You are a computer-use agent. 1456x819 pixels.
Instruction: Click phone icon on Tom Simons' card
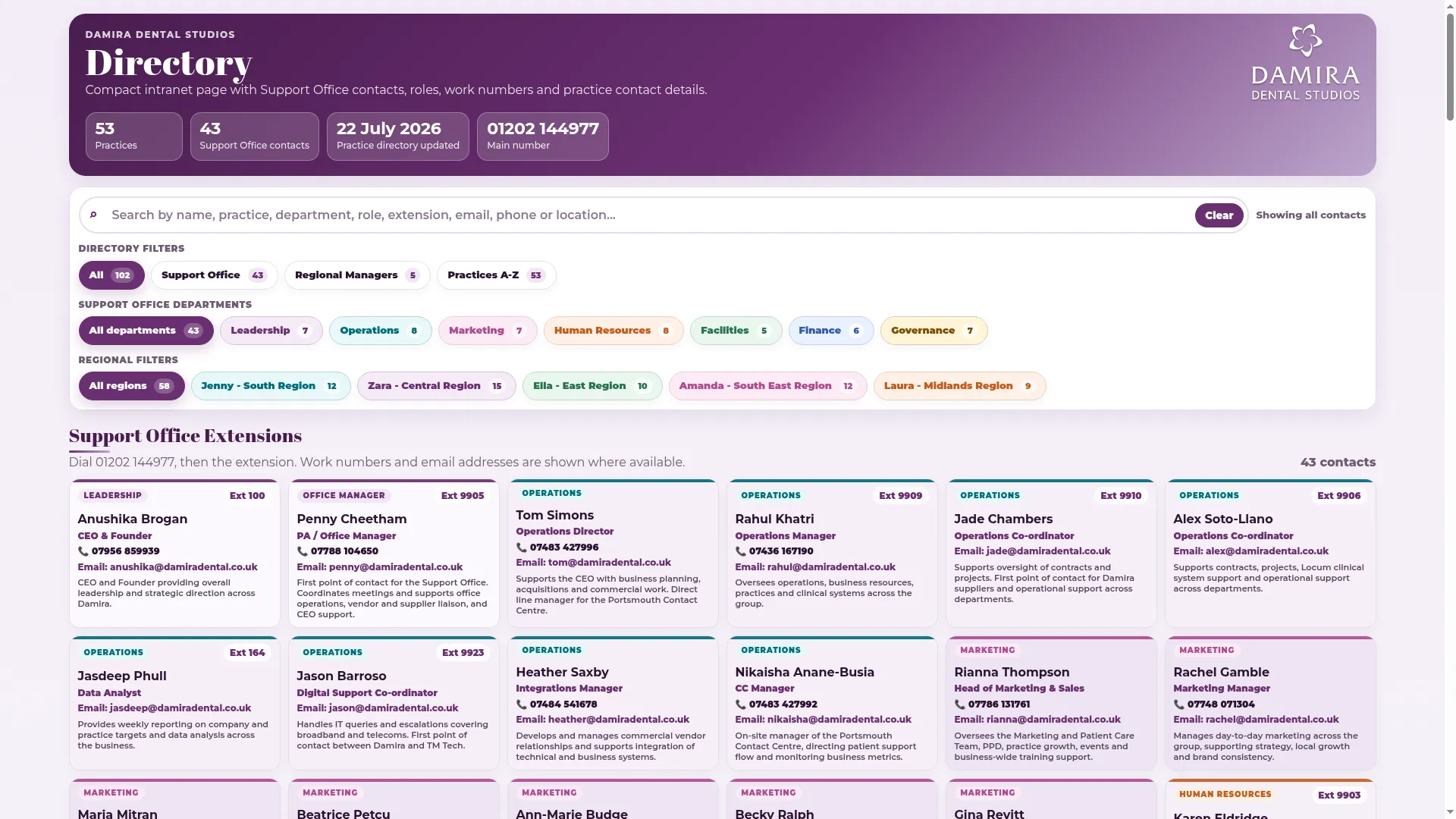[x=522, y=548]
